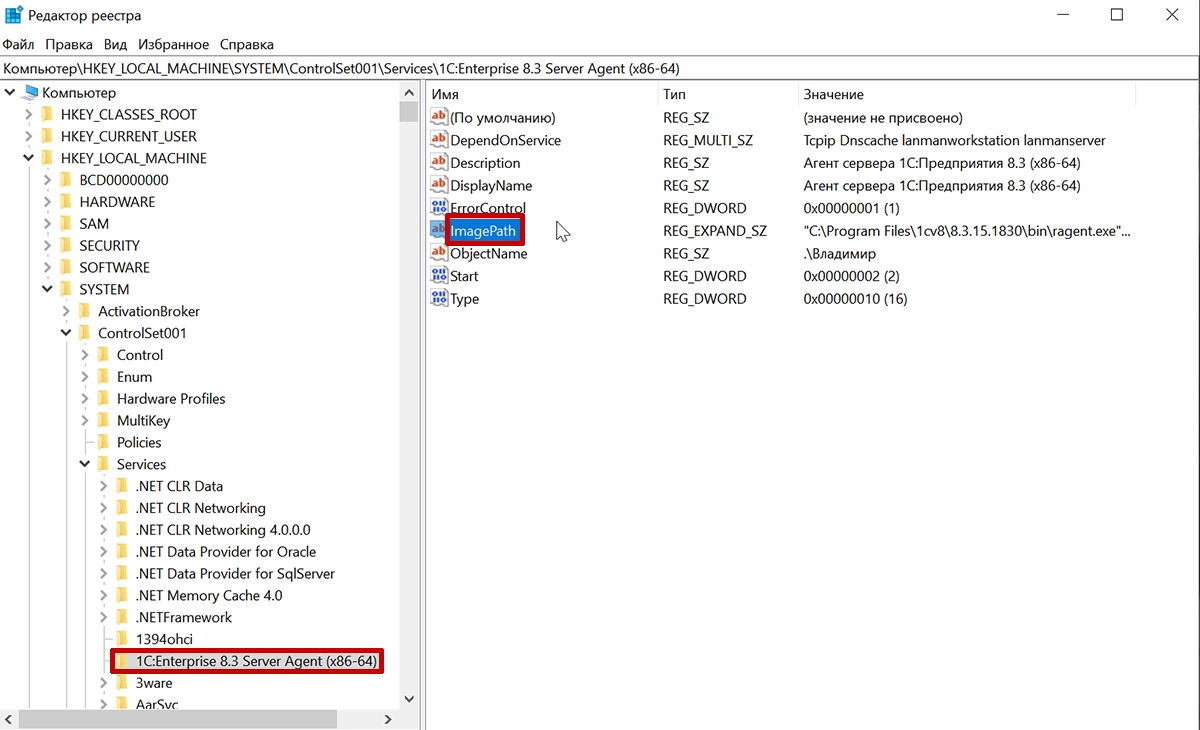Click the registry path address bar
Screen dimensions: 1200x730
pos(600,68)
